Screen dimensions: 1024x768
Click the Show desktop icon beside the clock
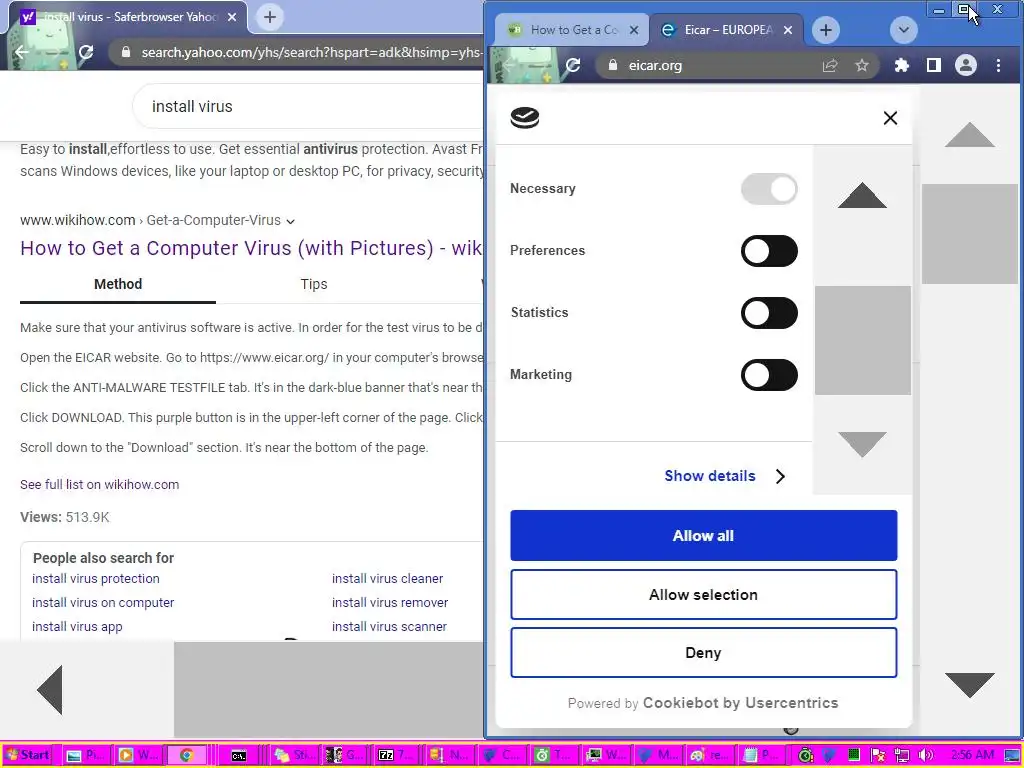pos(1011,755)
